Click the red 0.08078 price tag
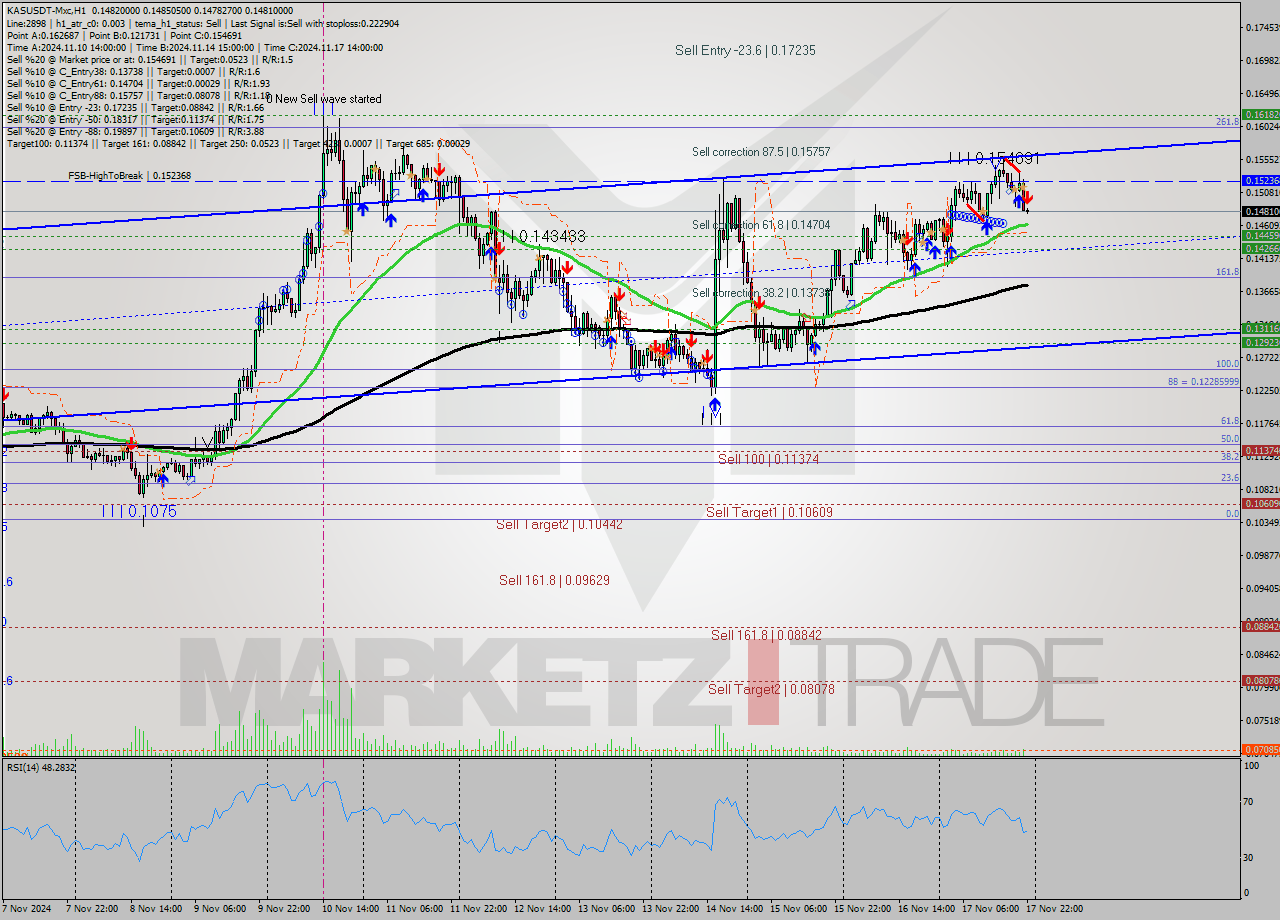This screenshot has width=1280, height=920. (1260, 680)
